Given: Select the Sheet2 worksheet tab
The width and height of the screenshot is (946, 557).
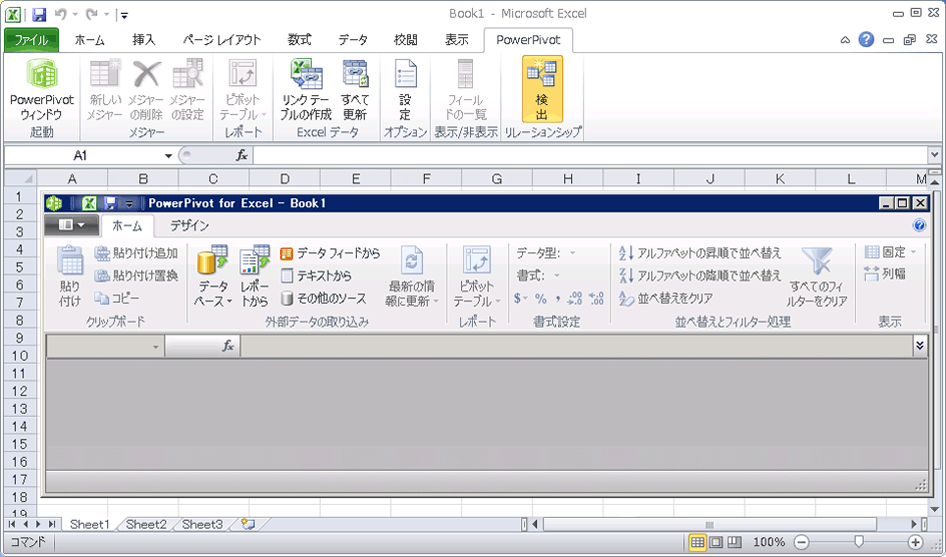Looking at the screenshot, I should [x=146, y=524].
